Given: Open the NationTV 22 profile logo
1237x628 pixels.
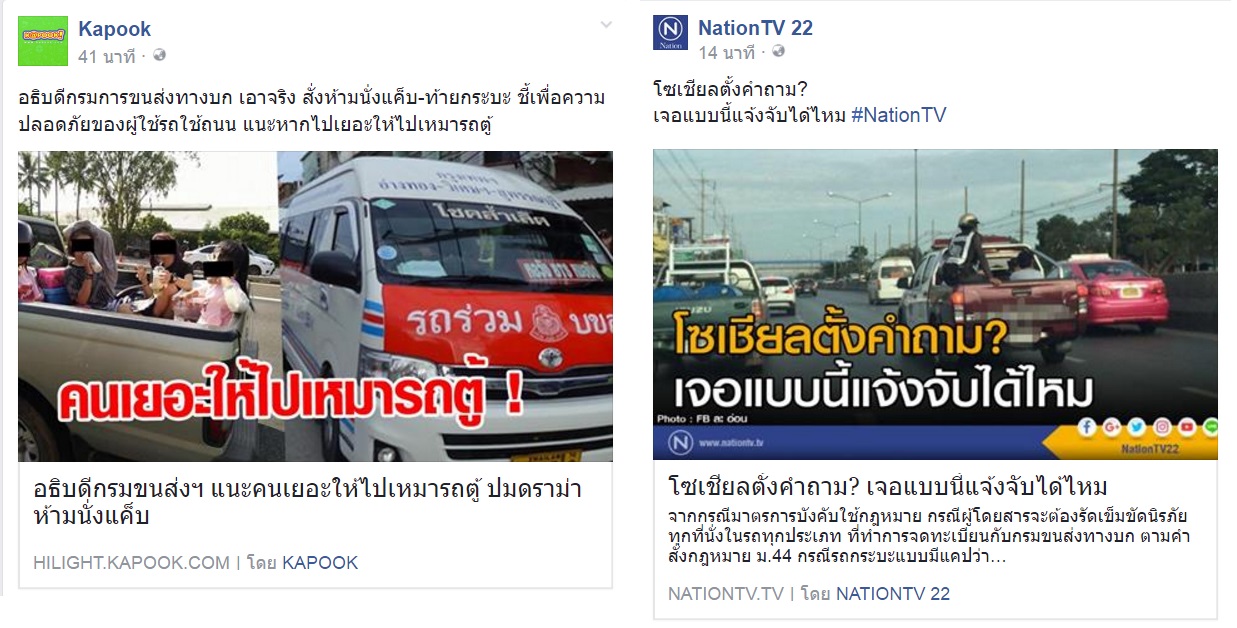Looking at the screenshot, I should pos(670,33).
